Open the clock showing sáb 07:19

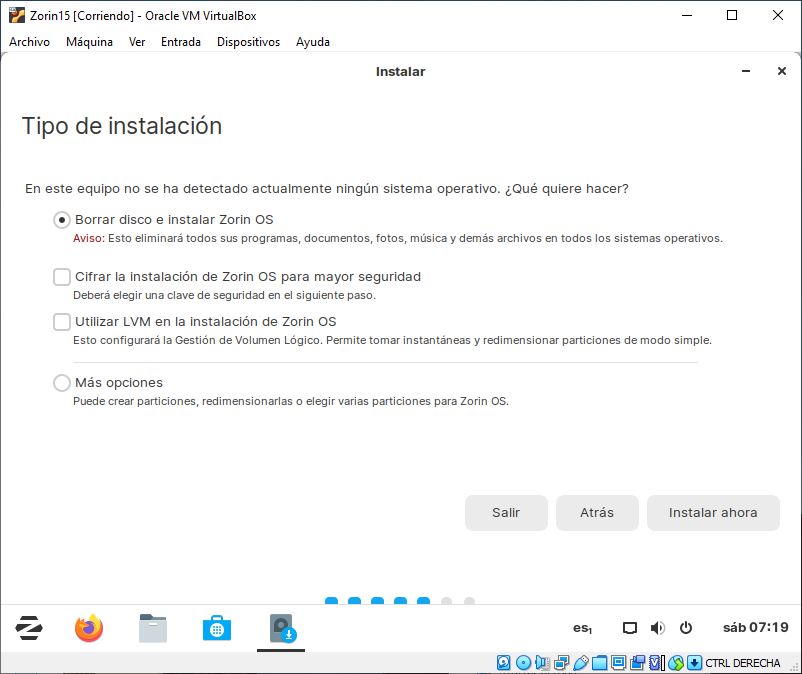pos(755,628)
